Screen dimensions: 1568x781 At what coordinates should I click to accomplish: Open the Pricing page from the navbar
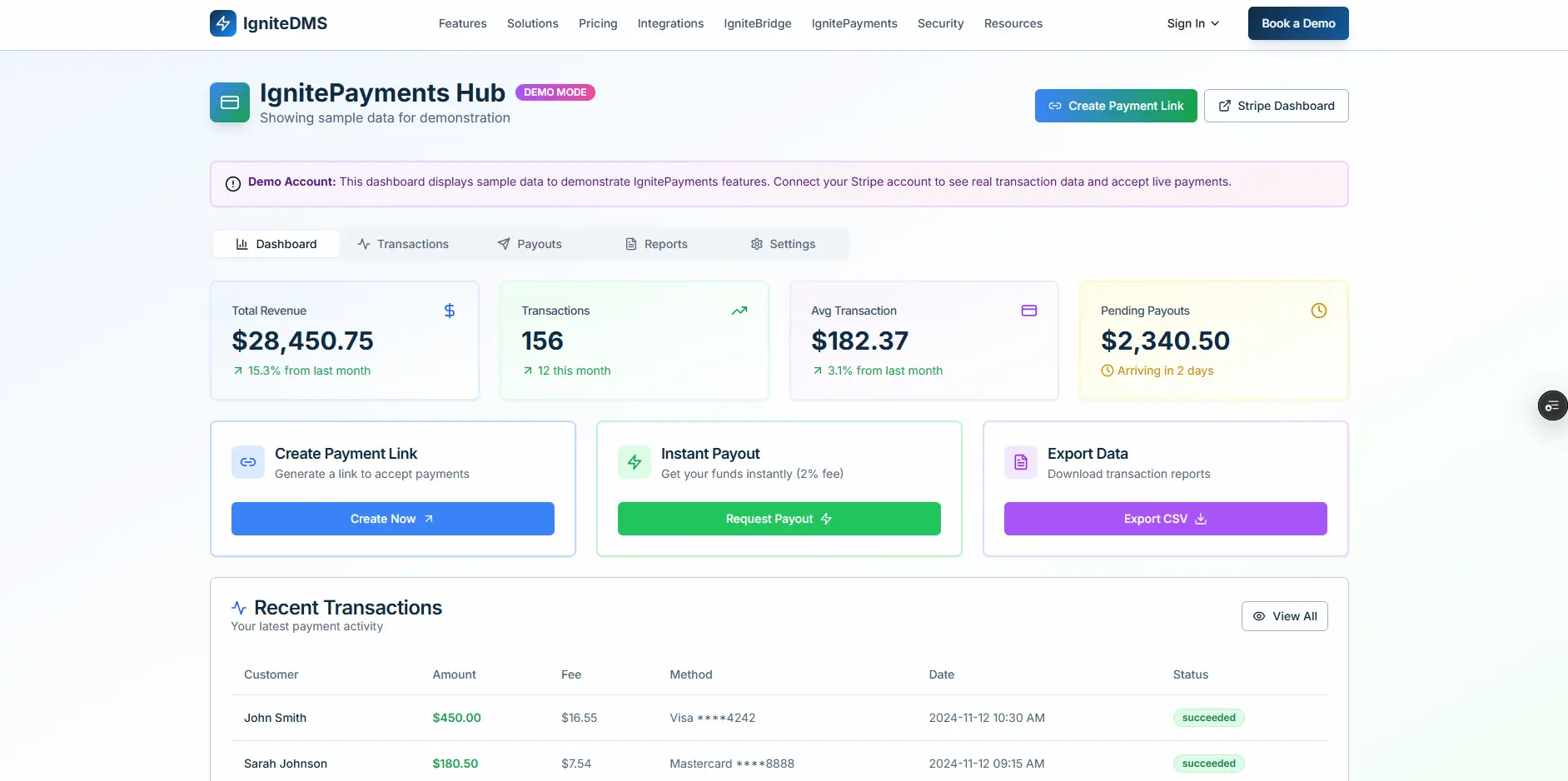pos(597,23)
